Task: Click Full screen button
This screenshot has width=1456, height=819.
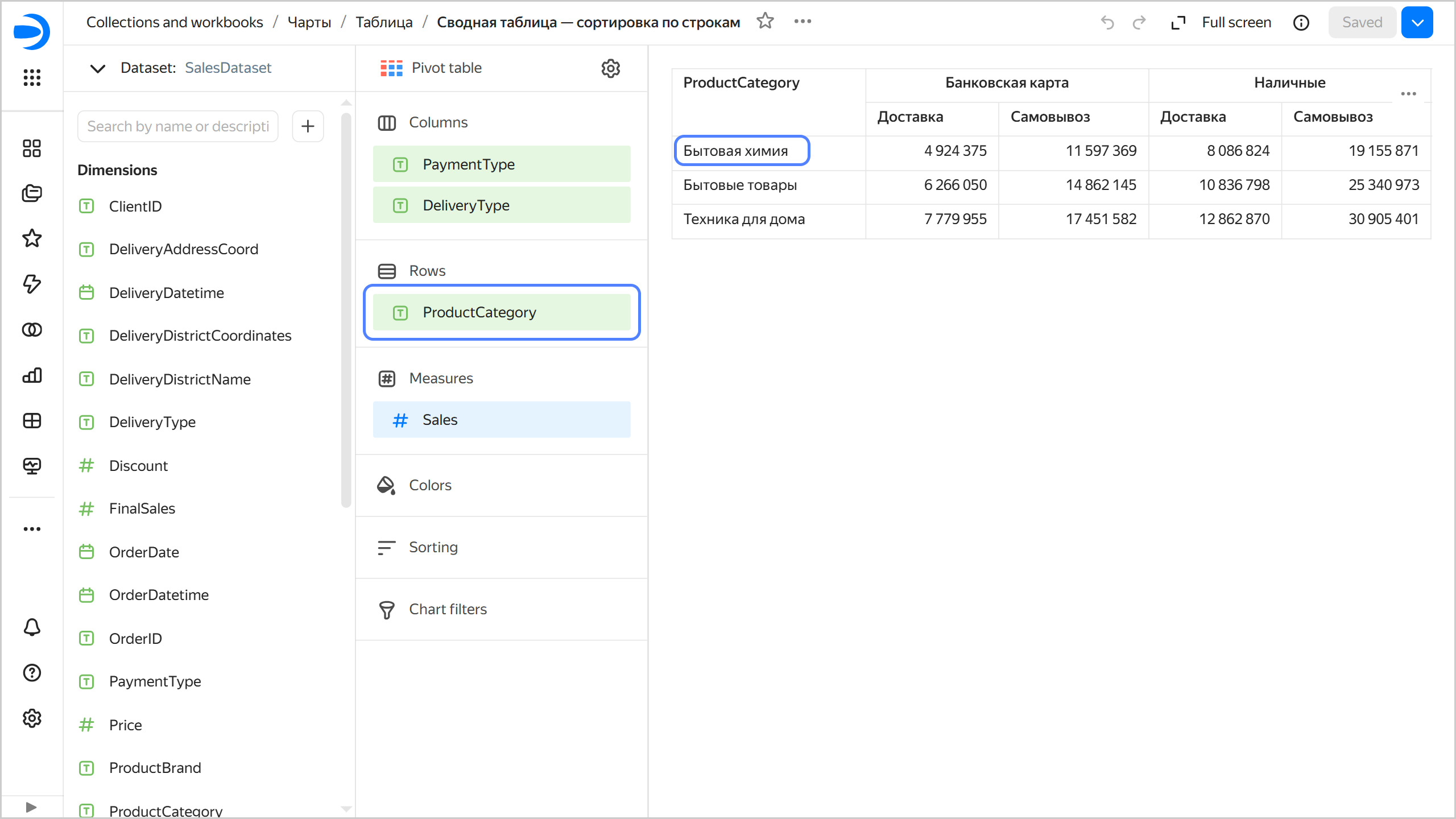Action: (x=1221, y=22)
